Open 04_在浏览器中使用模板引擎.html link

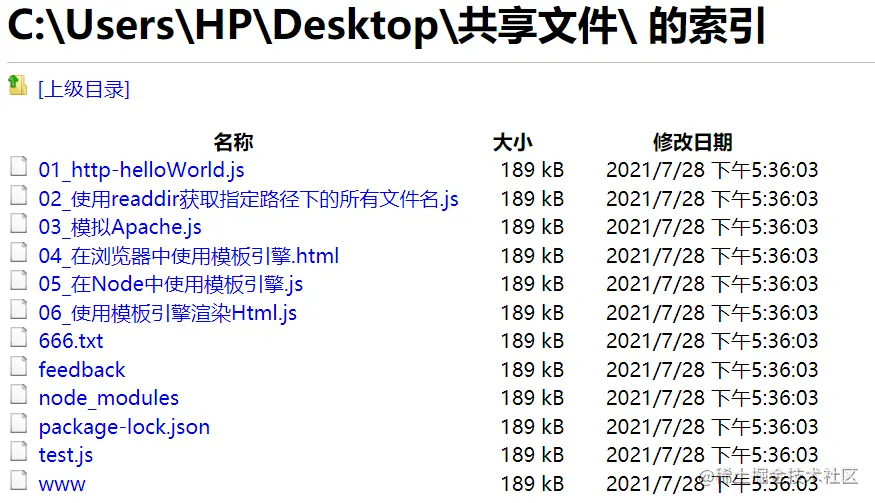tap(189, 256)
